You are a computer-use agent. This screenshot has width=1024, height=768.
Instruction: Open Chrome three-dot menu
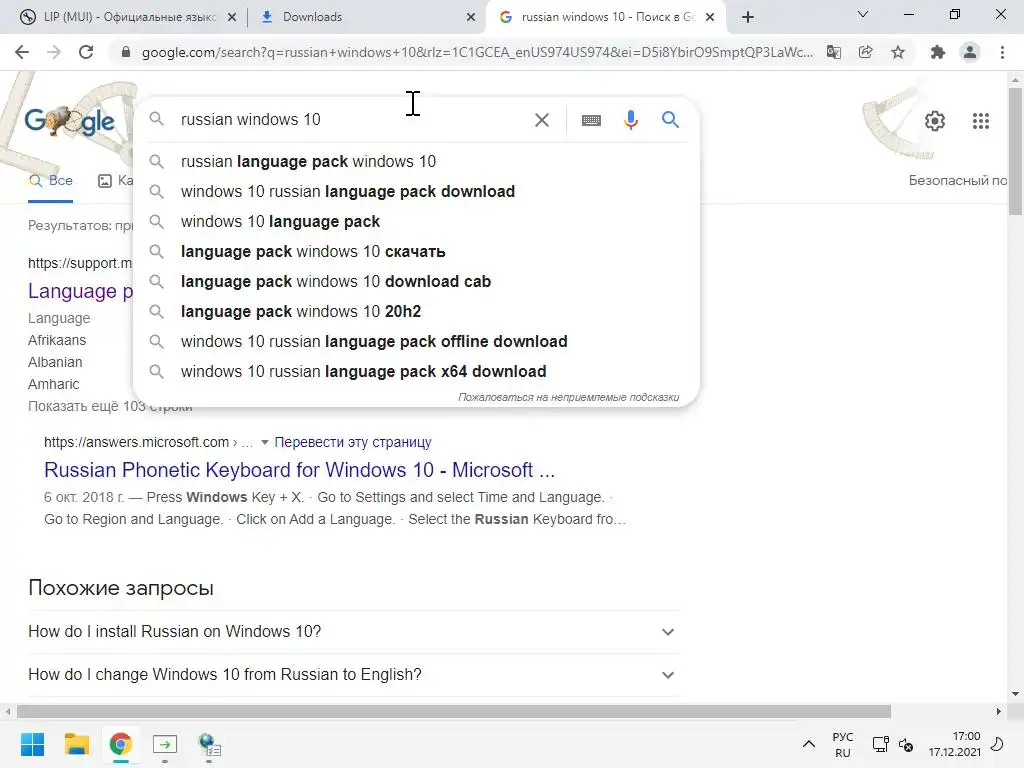(x=1002, y=52)
